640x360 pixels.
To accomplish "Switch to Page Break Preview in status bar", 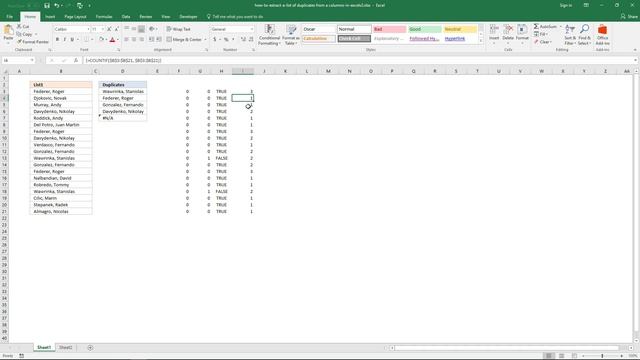I will (574, 356).
